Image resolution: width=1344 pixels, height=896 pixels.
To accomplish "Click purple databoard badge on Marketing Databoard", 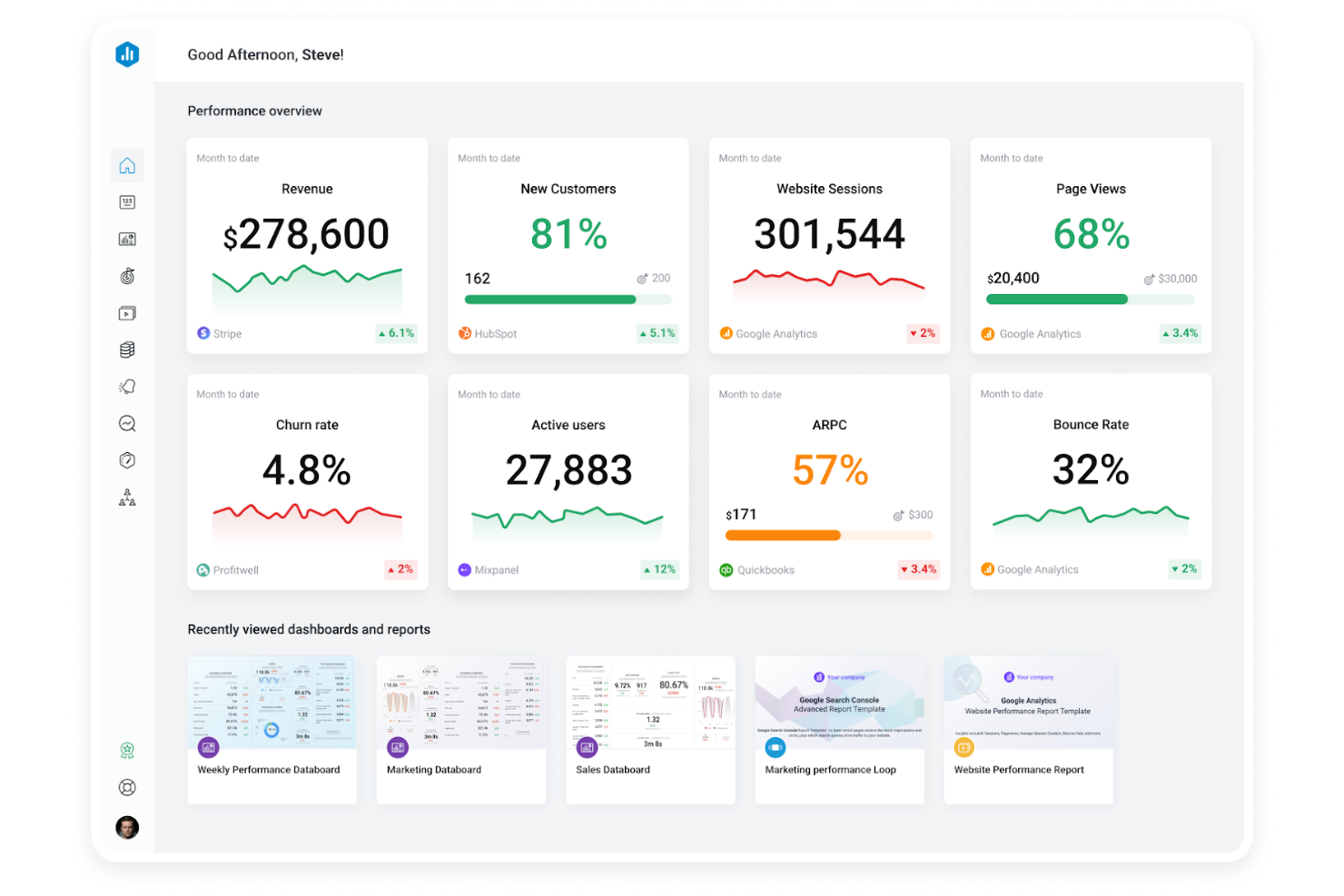I will coord(398,747).
